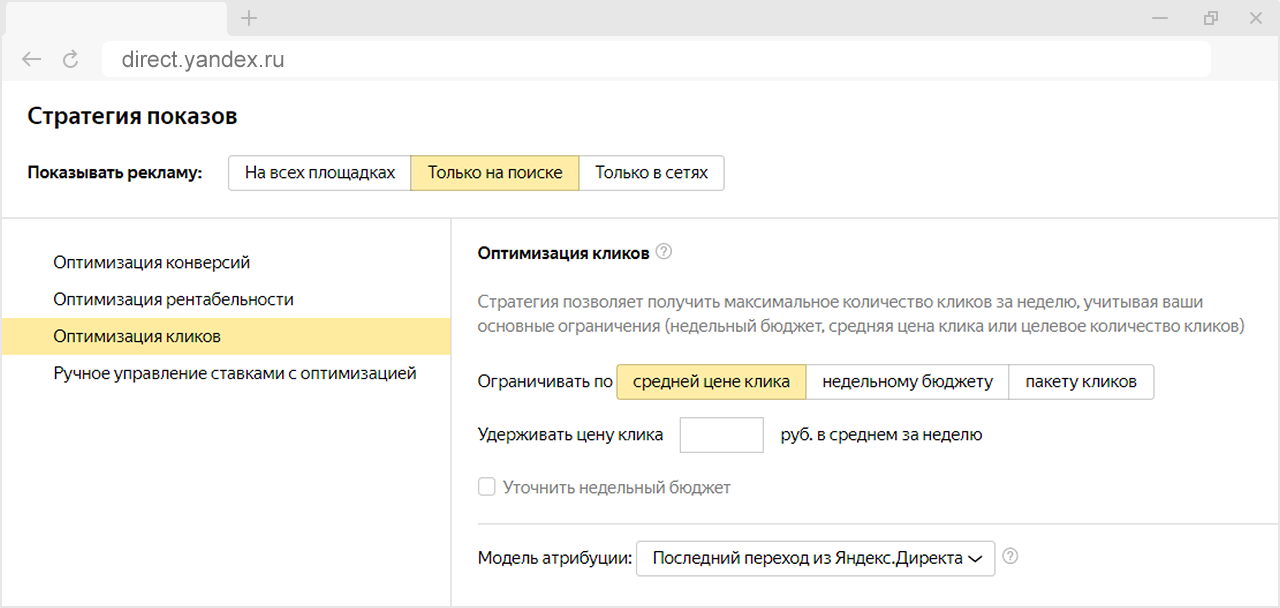Select На всех площадках display option

pos(319,172)
